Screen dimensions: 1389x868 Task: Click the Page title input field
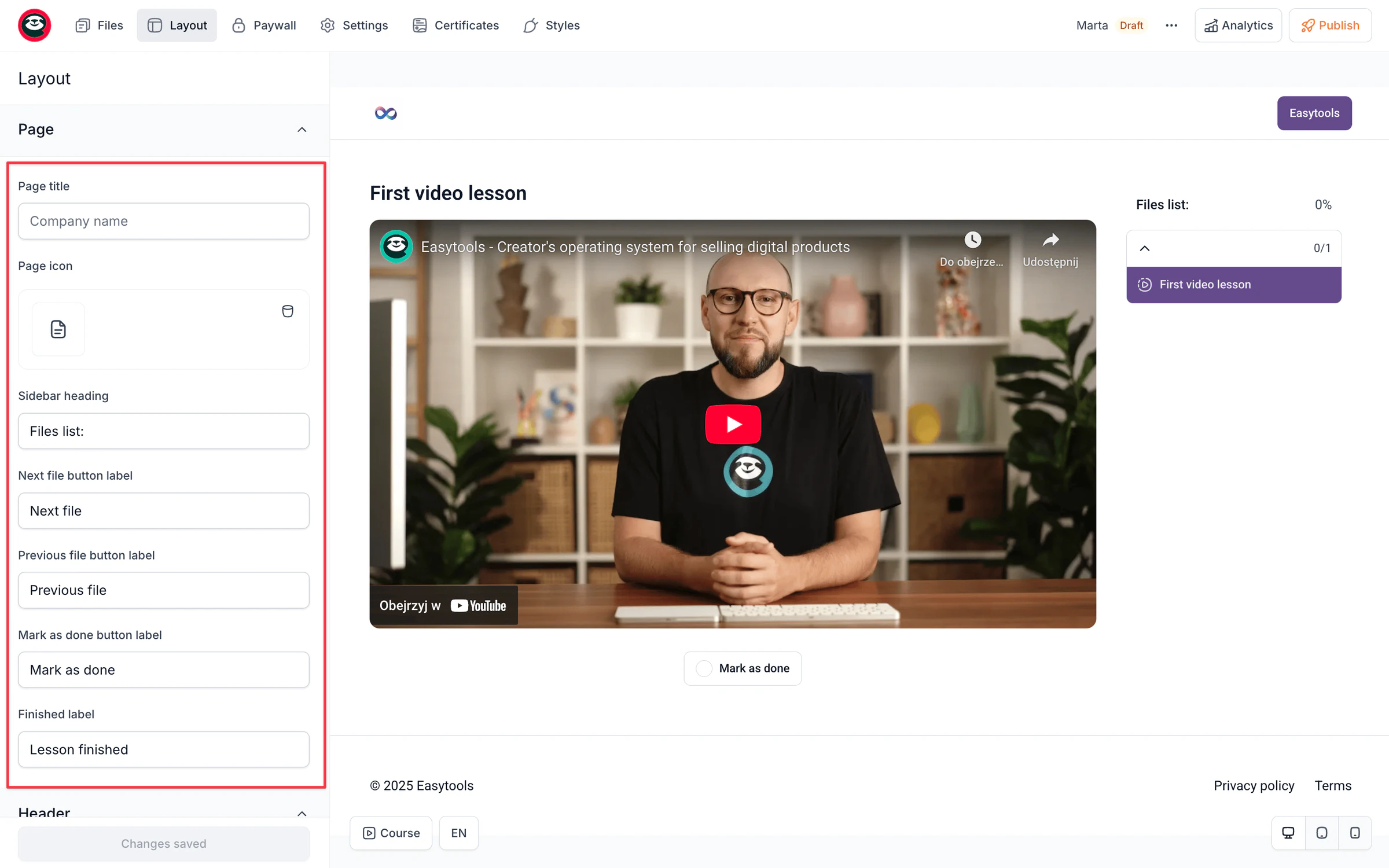164,221
